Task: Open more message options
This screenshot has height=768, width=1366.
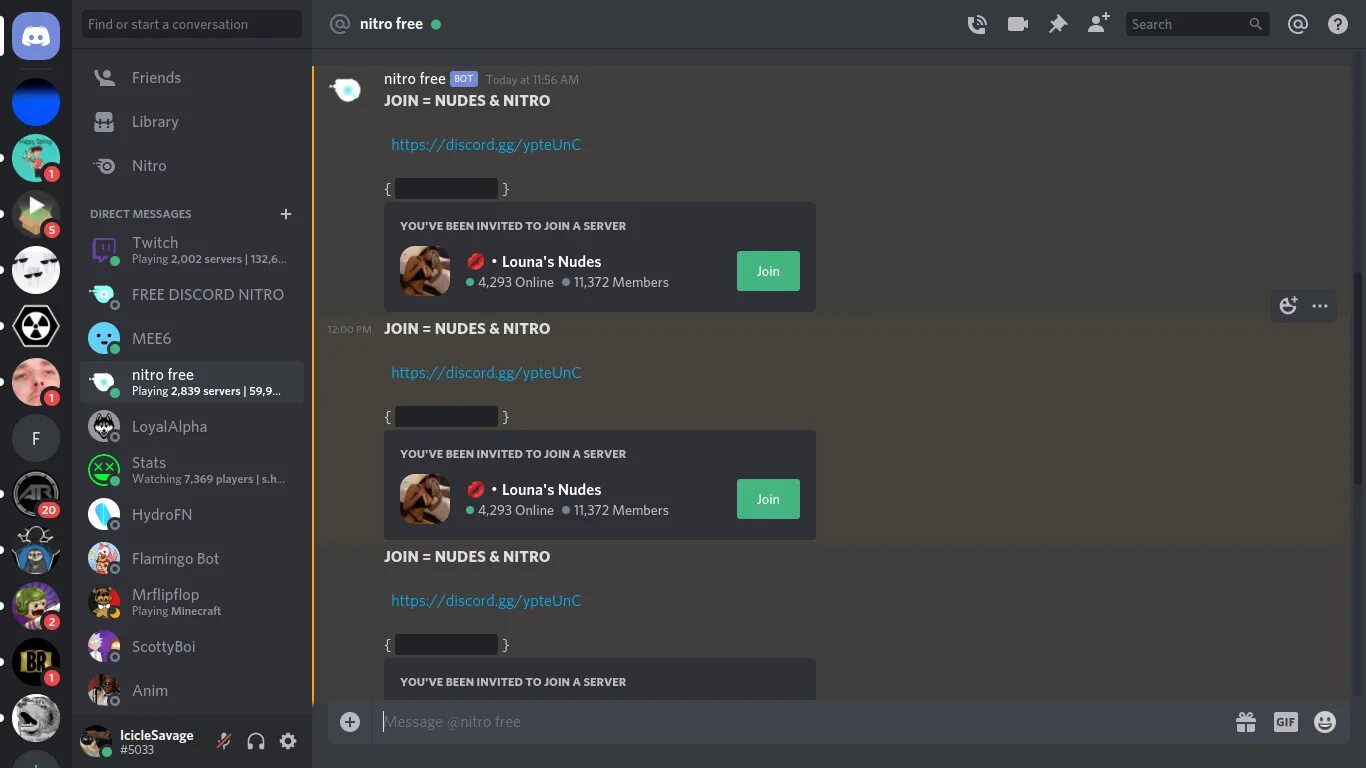Action: click(1320, 306)
